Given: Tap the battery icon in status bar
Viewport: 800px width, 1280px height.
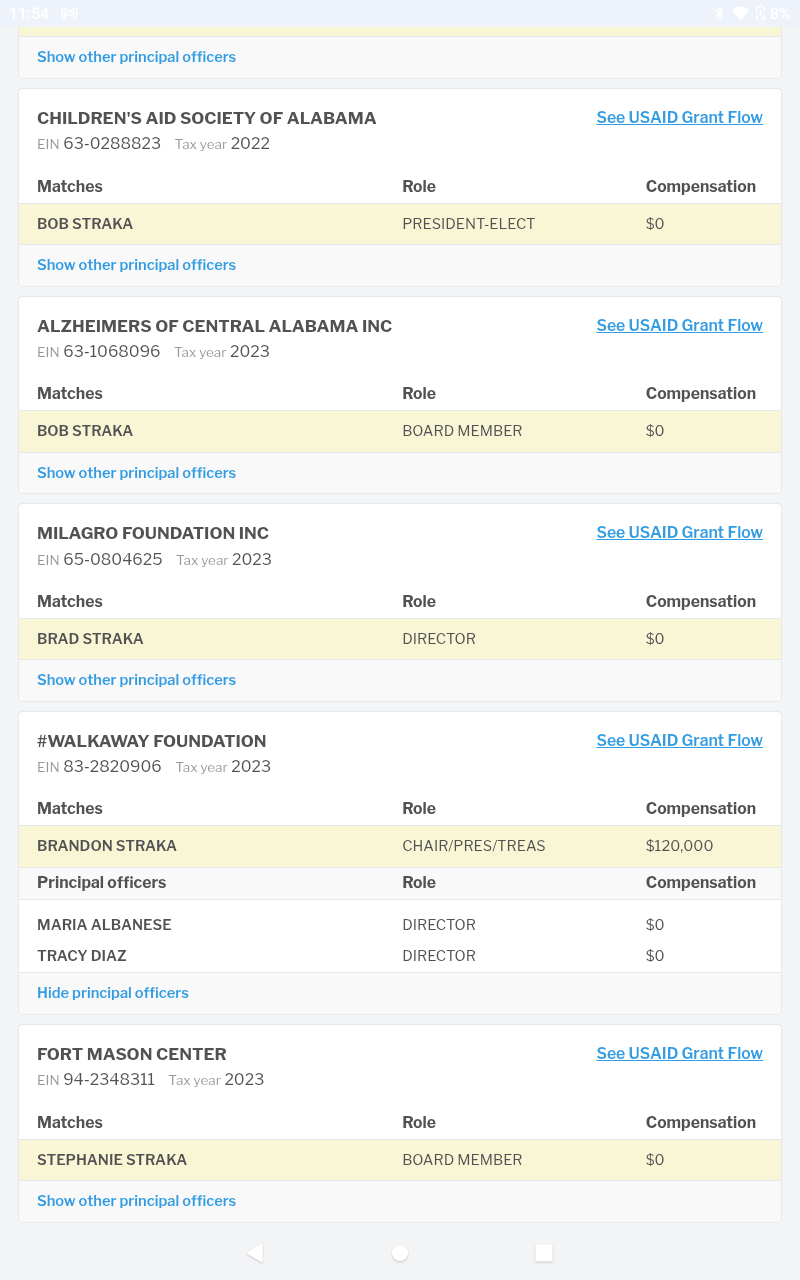Looking at the screenshot, I should pyautogui.click(x=760, y=13).
